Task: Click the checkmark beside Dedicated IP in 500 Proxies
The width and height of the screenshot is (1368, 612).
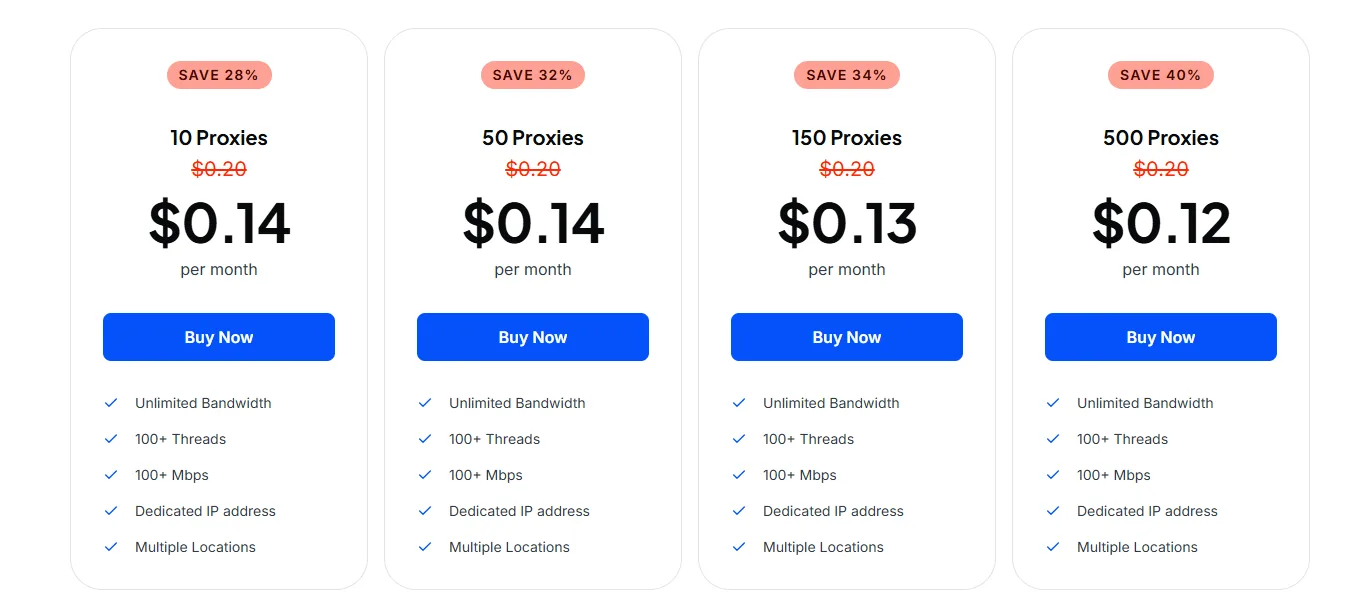Action: pyautogui.click(x=1053, y=511)
